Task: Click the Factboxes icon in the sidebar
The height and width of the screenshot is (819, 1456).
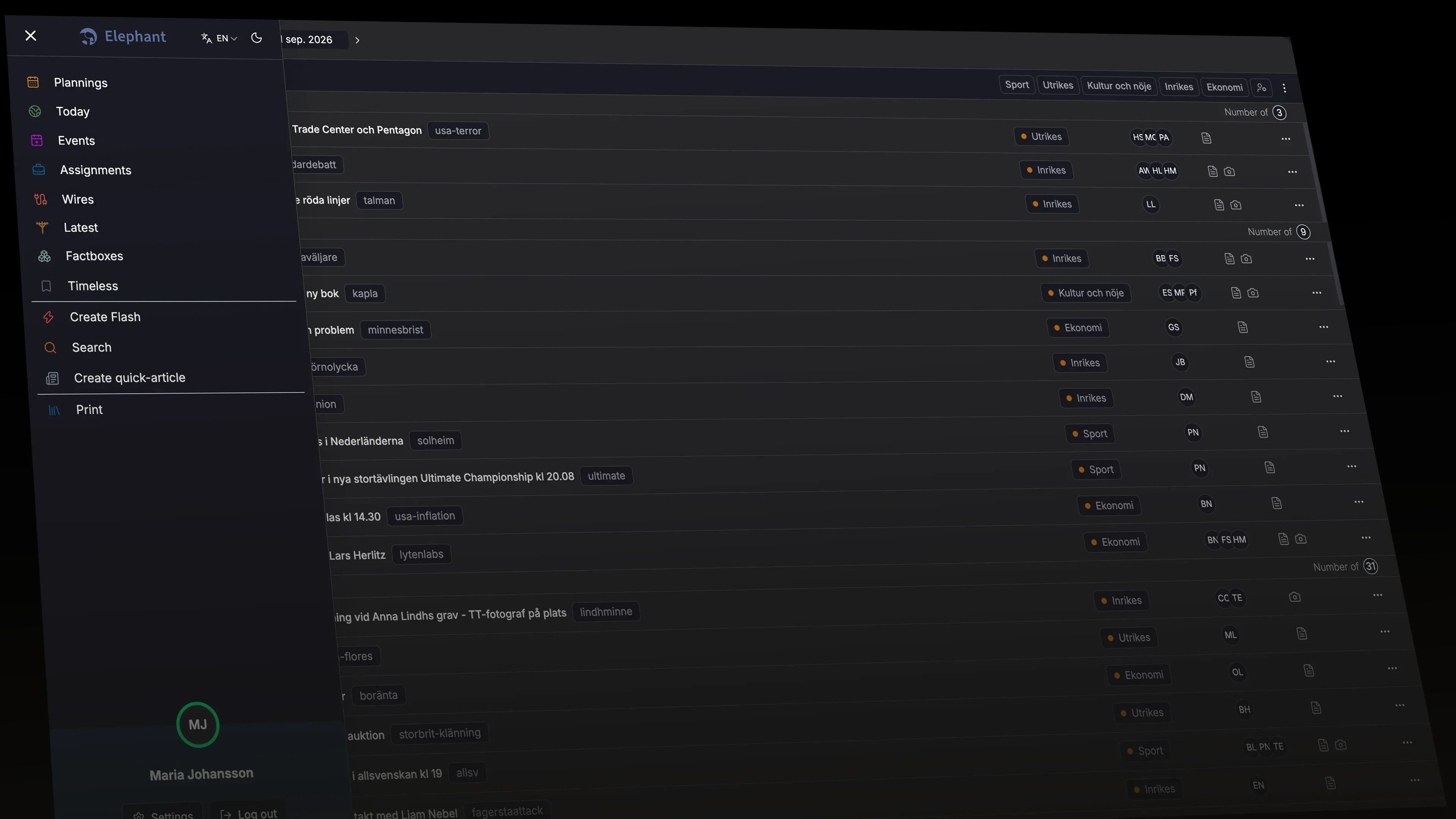Action: [45, 256]
